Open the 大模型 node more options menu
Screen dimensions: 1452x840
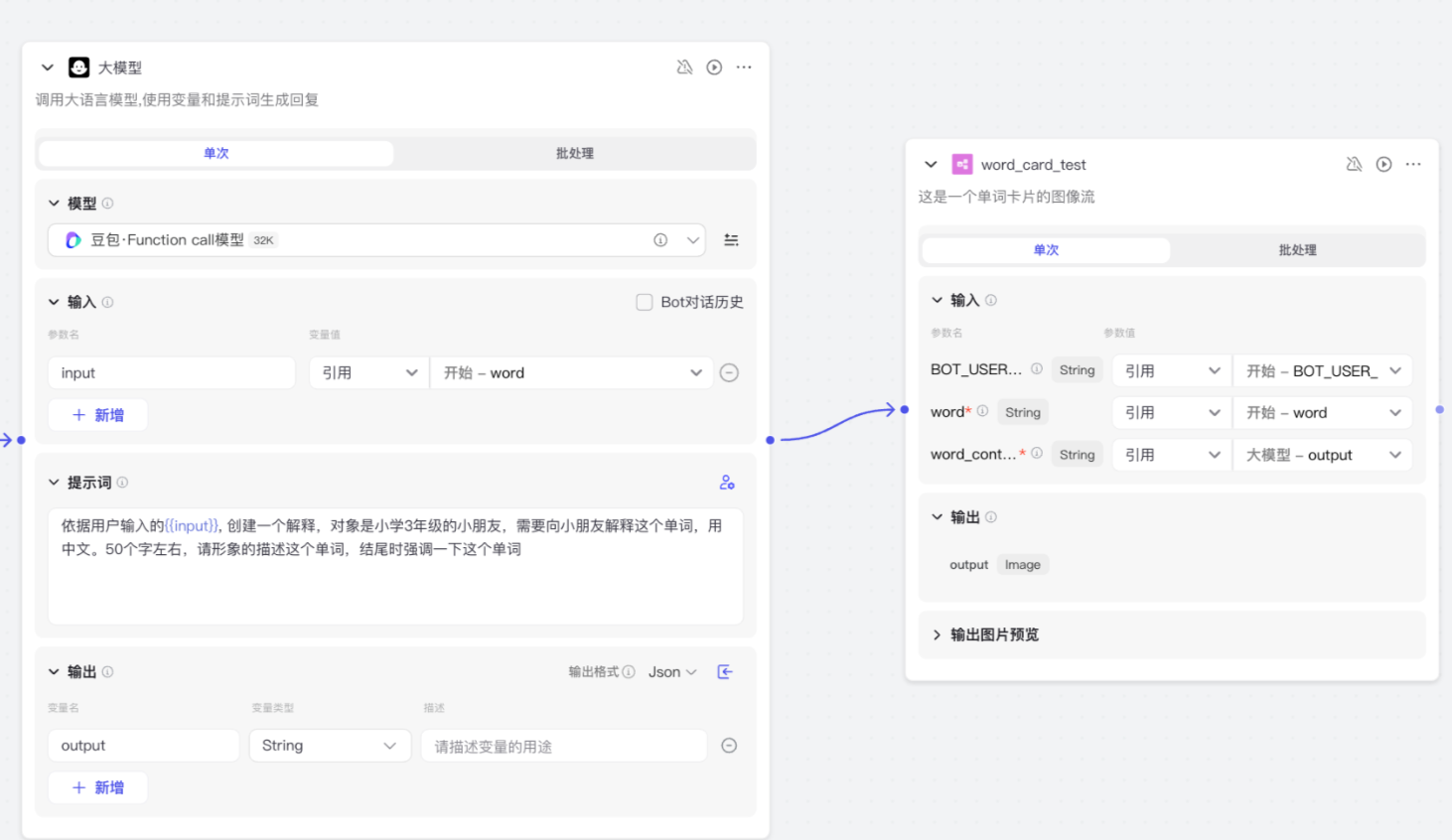[744, 68]
